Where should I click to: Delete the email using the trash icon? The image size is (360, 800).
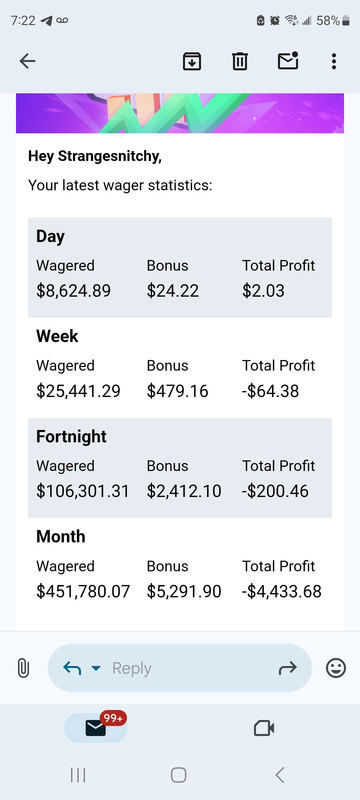pos(240,62)
